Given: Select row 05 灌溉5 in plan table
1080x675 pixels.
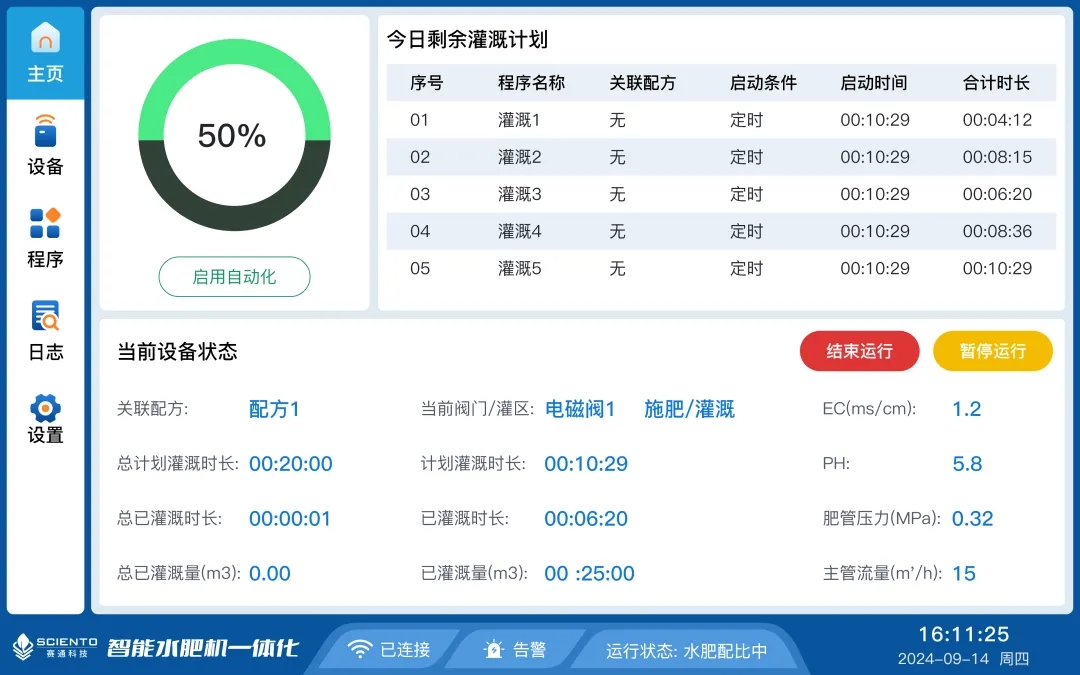Looking at the screenshot, I should click(720, 268).
